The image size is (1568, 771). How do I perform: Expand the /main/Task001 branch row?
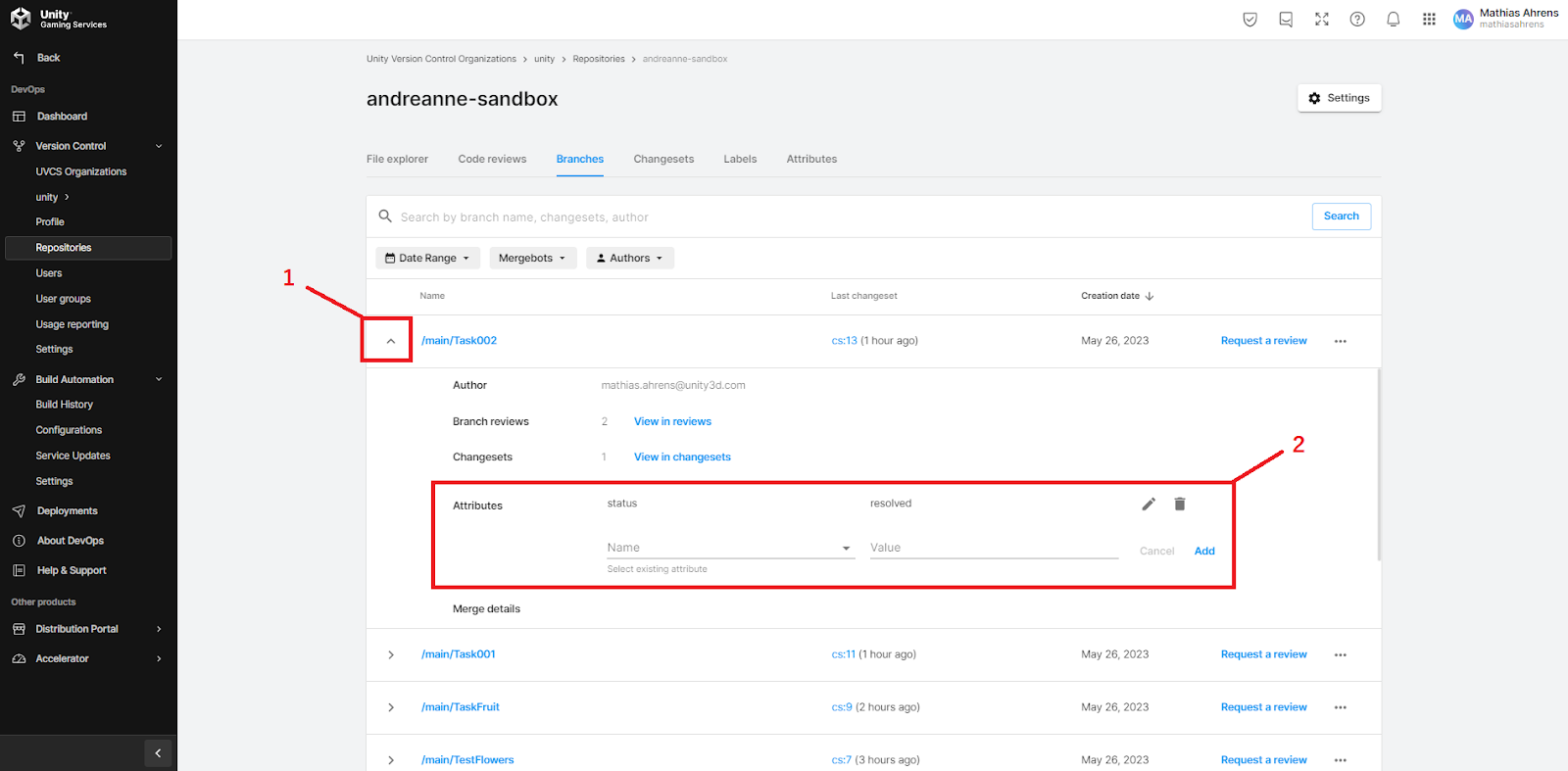pyautogui.click(x=391, y=654)
